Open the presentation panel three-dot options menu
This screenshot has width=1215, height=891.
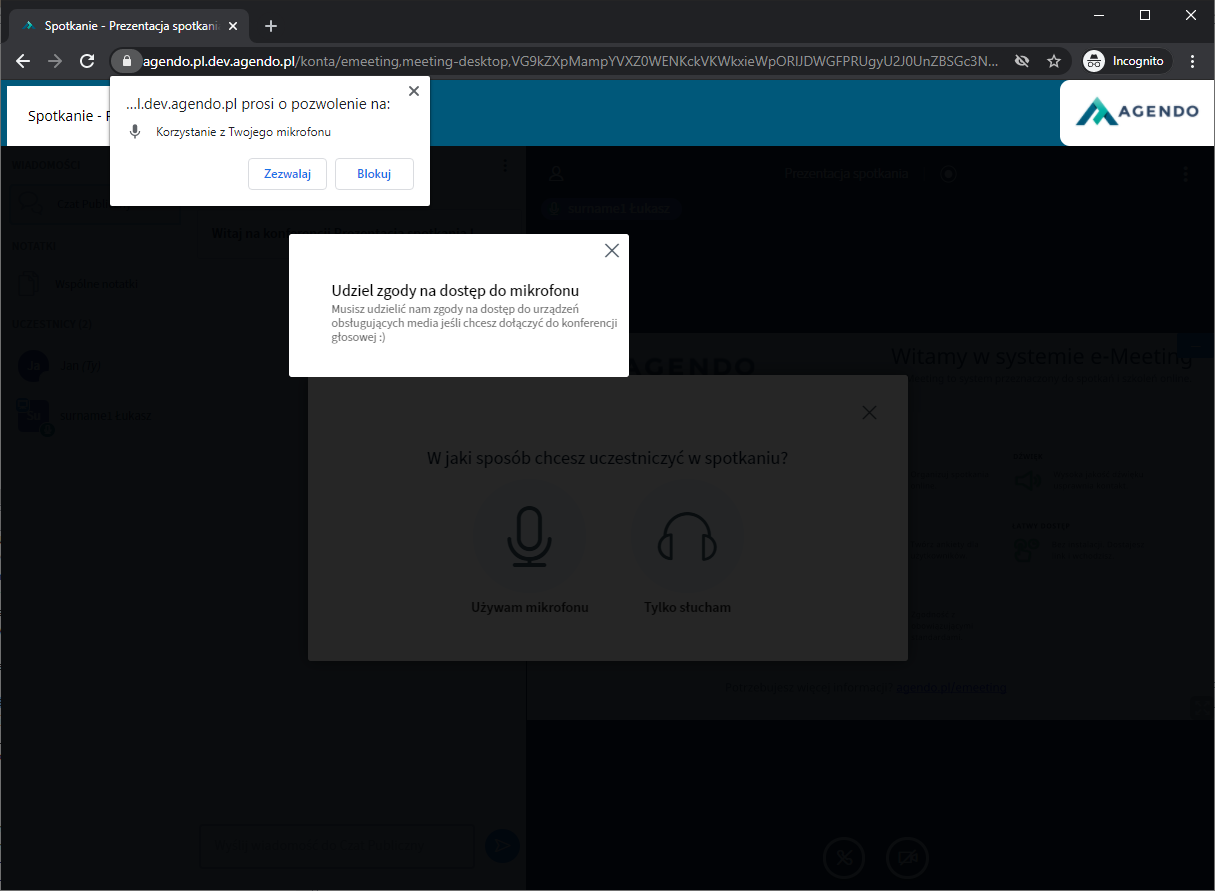click(x=1187, y=174)
